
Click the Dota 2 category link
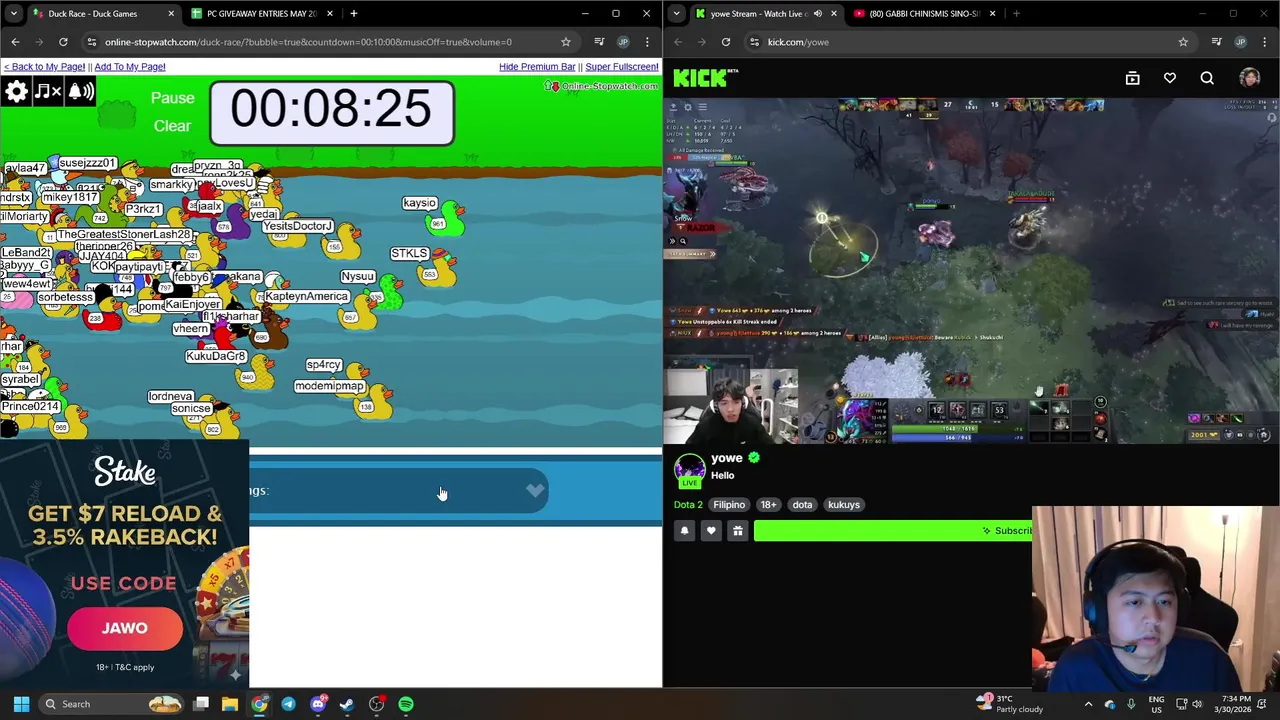688,505
